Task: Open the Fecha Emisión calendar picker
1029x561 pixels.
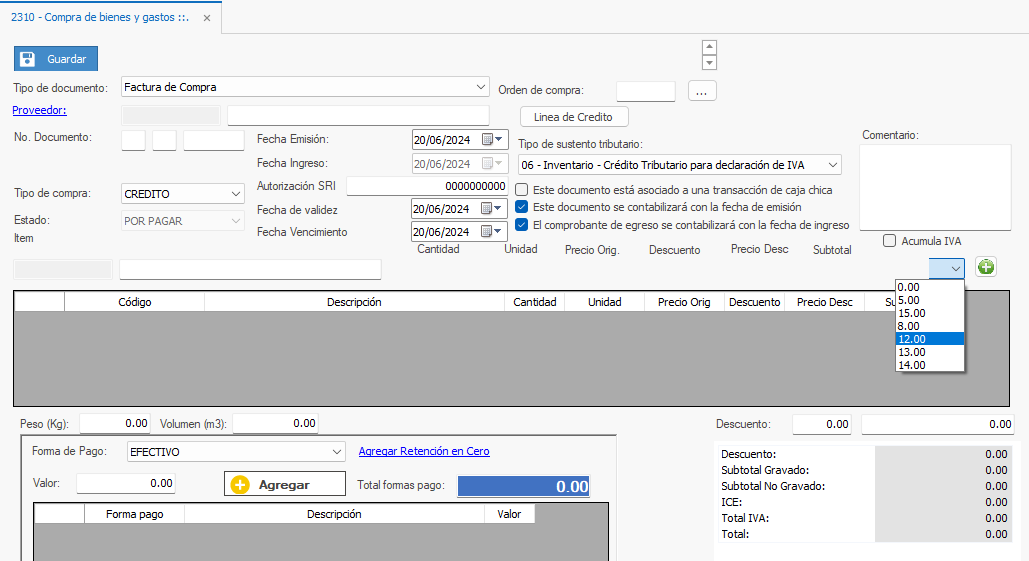Action: 492,139
